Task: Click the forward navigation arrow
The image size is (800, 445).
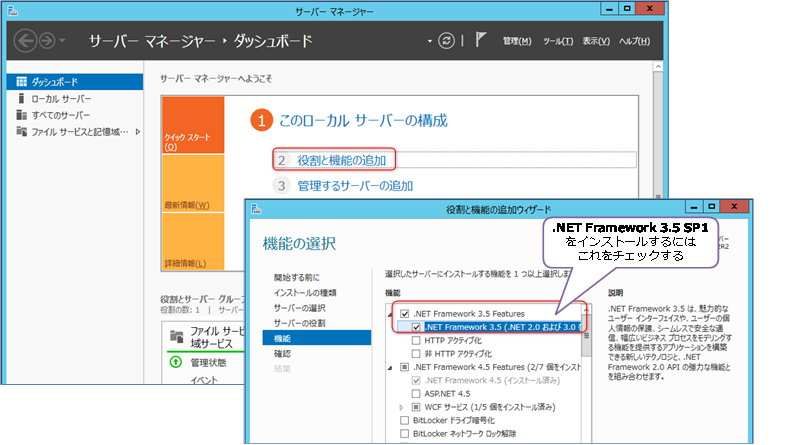Action: (x=47, y=41)
